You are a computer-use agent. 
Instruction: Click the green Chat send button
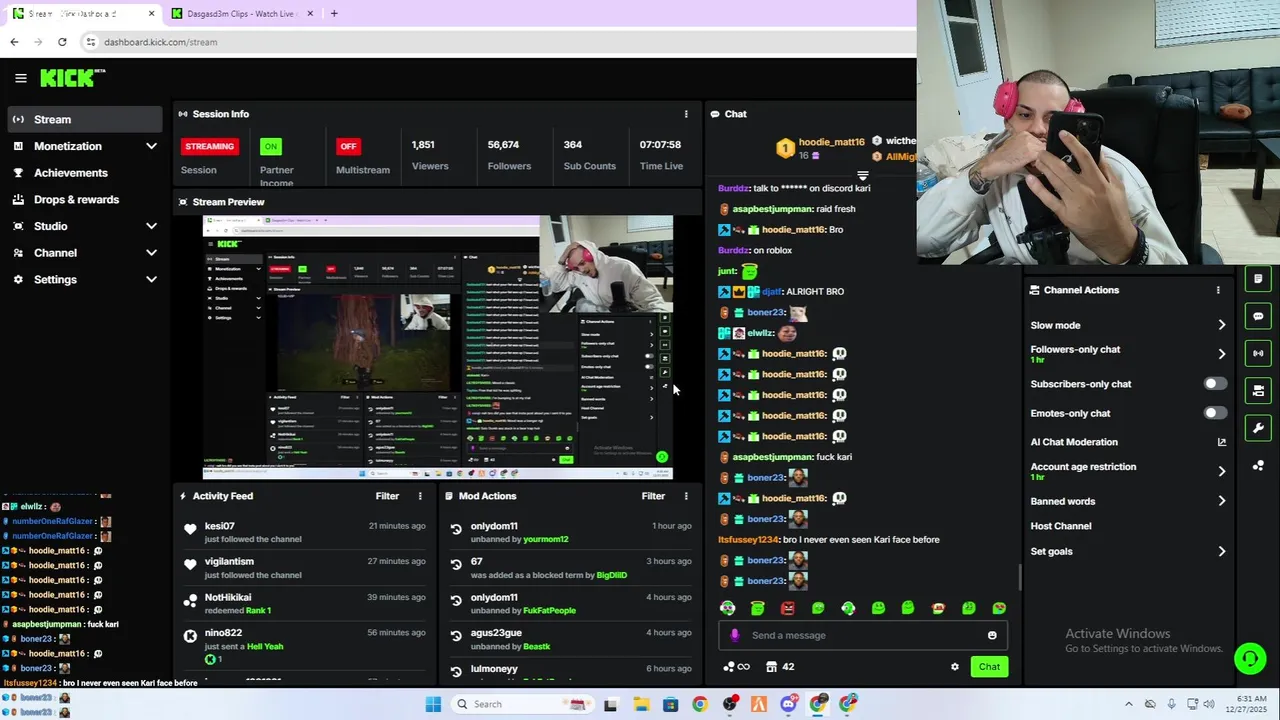pos(989,667)
